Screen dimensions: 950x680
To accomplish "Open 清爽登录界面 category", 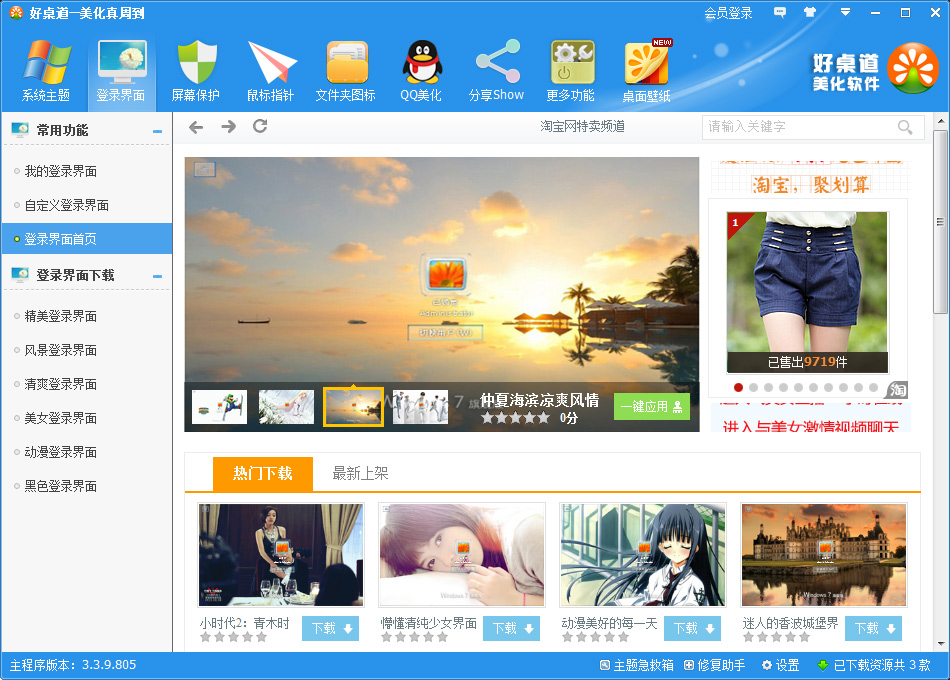I will click(x=61, y=384).
